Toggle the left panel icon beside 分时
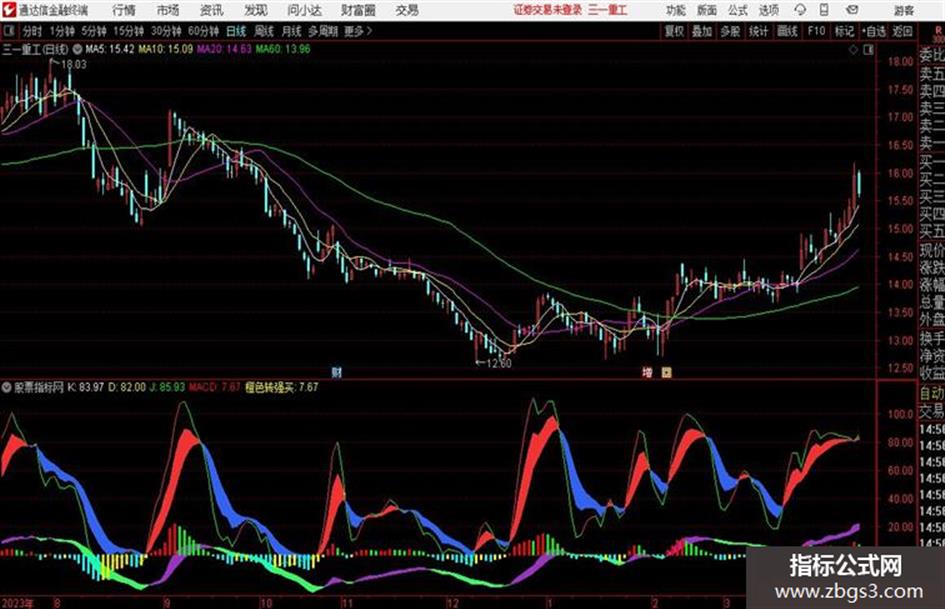This screenshot has width=945, height=609. (x=8, y=31)
